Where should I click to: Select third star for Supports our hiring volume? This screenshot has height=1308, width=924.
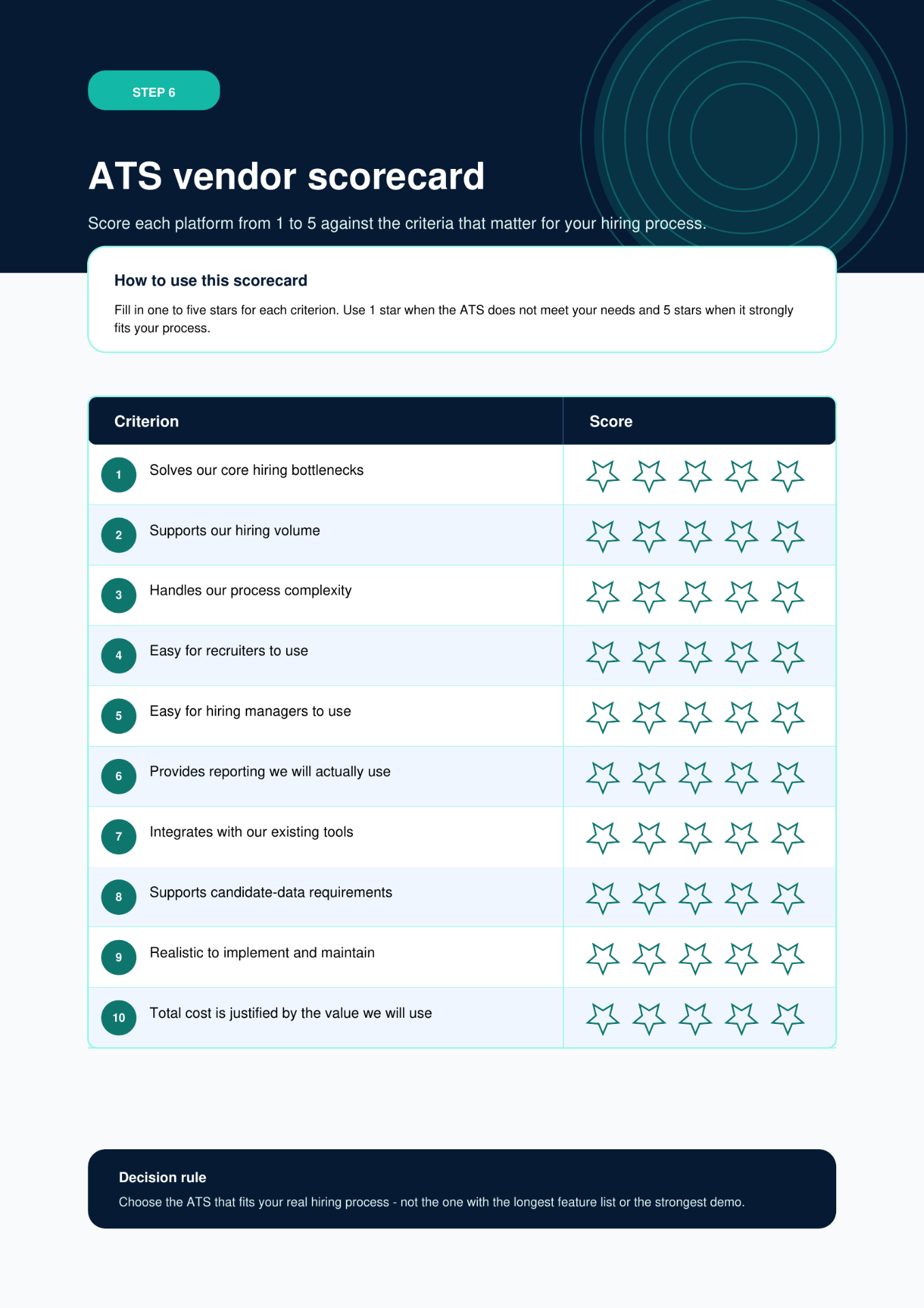695,536
